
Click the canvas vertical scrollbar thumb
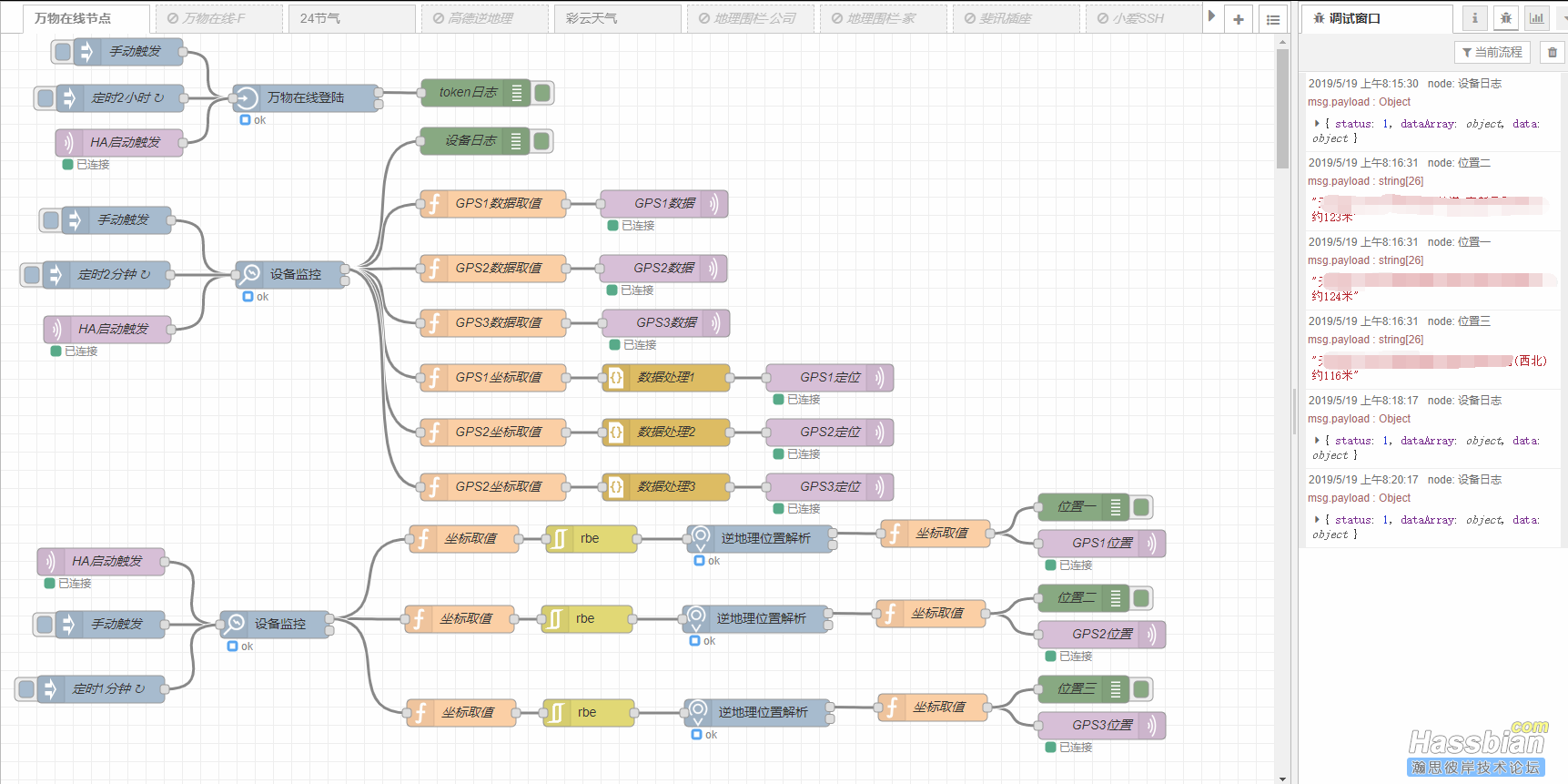[1282, 108]
